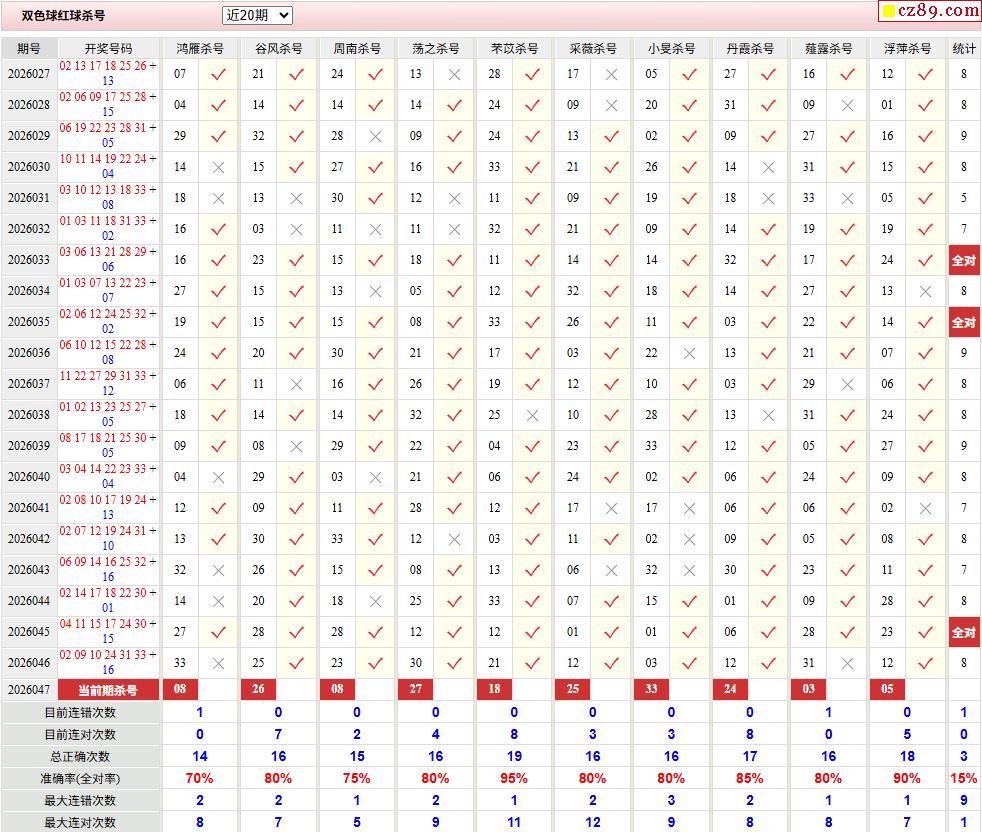Click the cross in row 2026034 浮萍杀号
The image size is (982, 832).
925,291
